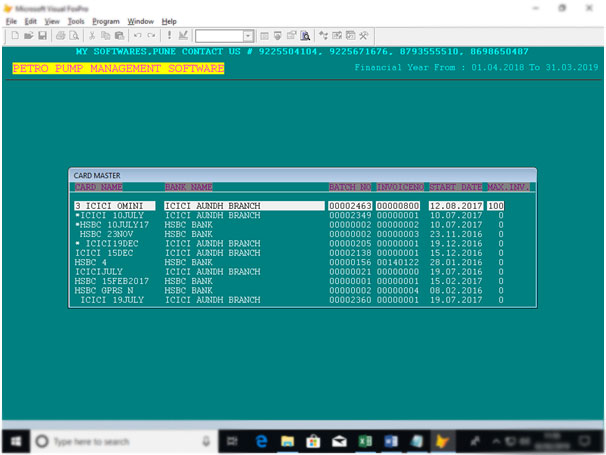This screenshot has height=455, width=606.
Task: Click the START DATE column header
Action: pos(456,187)
